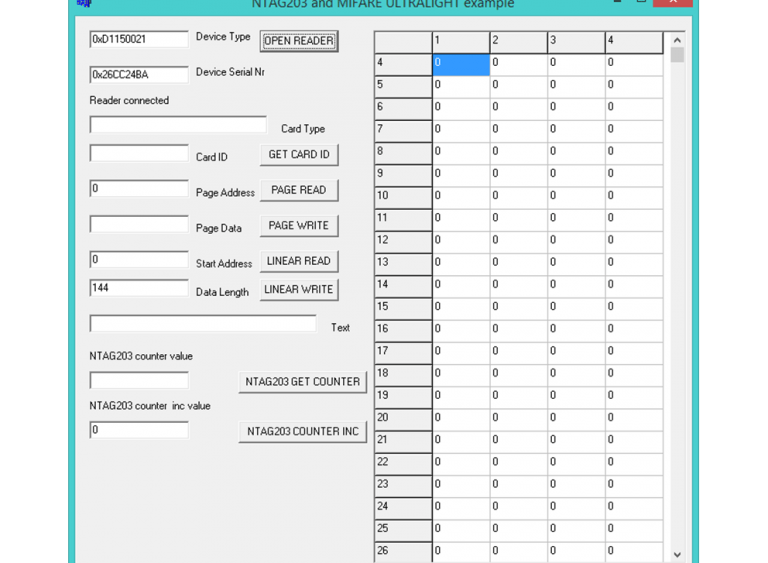768x563 pixels.
Task: Close the NTAG203 example window
Action: pos(673,2)
